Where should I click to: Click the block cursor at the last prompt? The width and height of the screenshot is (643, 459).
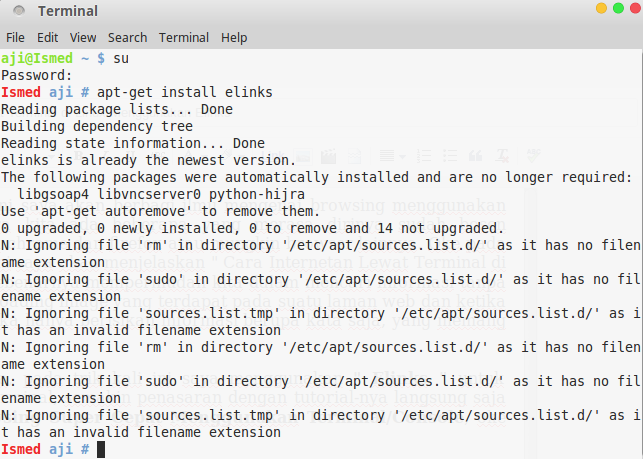click(101, 450)
